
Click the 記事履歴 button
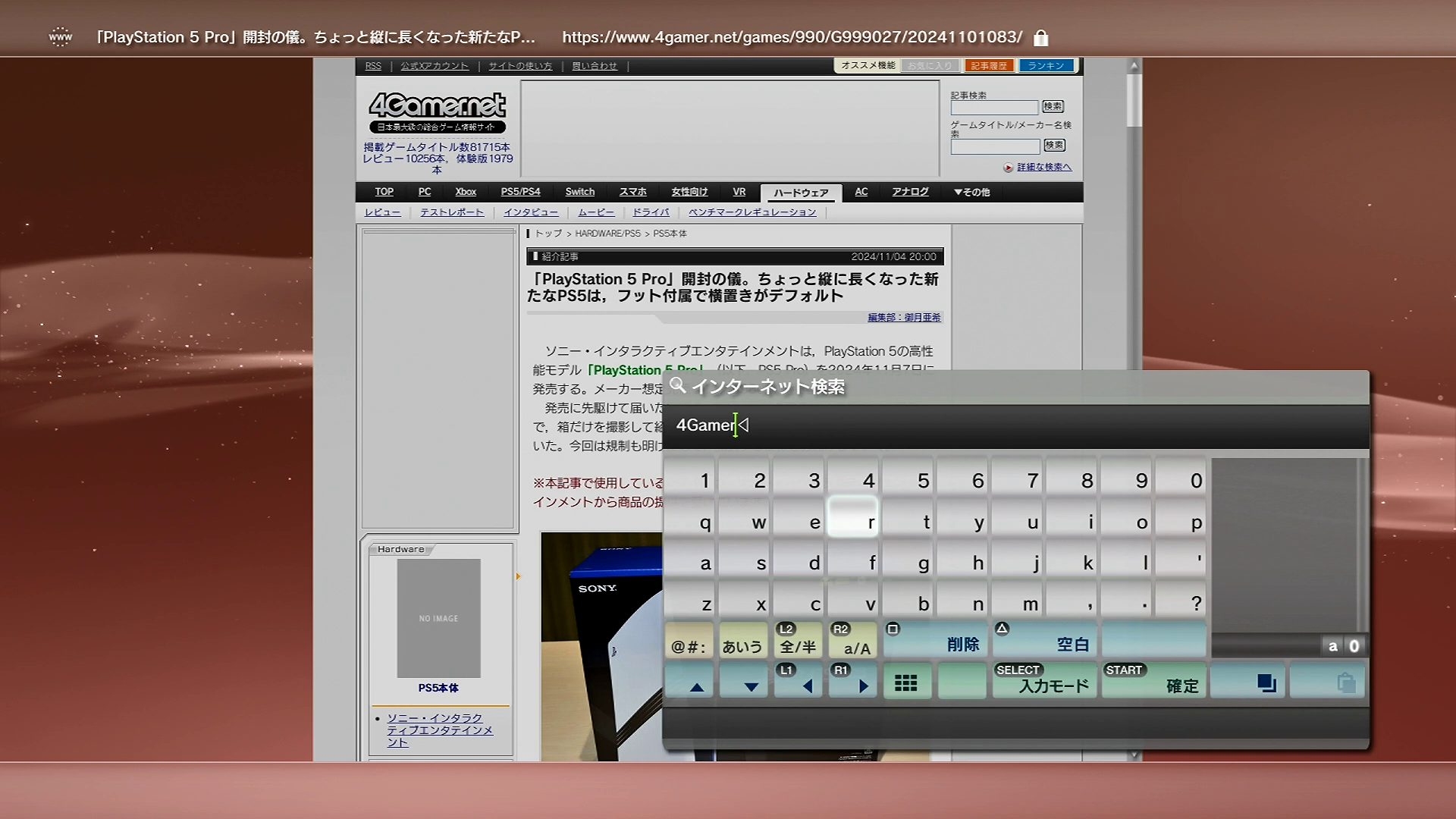pyautogui.click(x=989, y=66)
